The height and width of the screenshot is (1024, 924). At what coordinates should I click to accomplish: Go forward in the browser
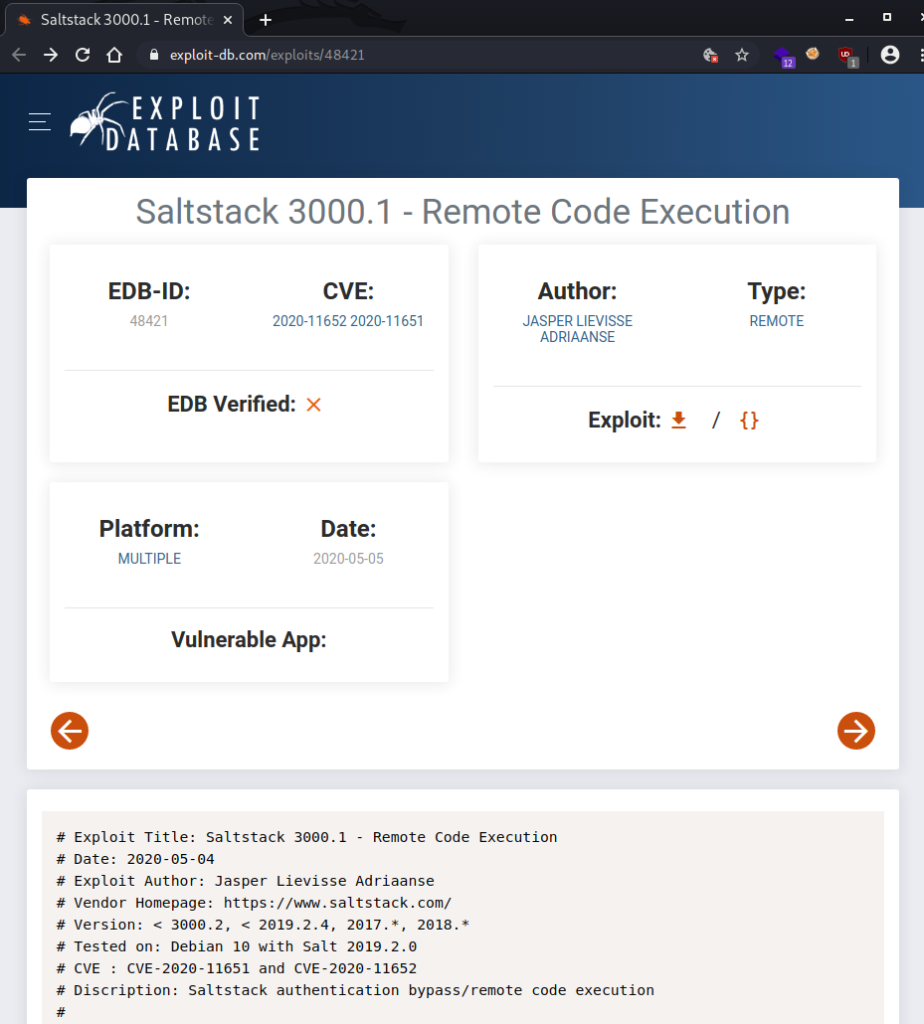pyautogui.click(x=50, y=55)
